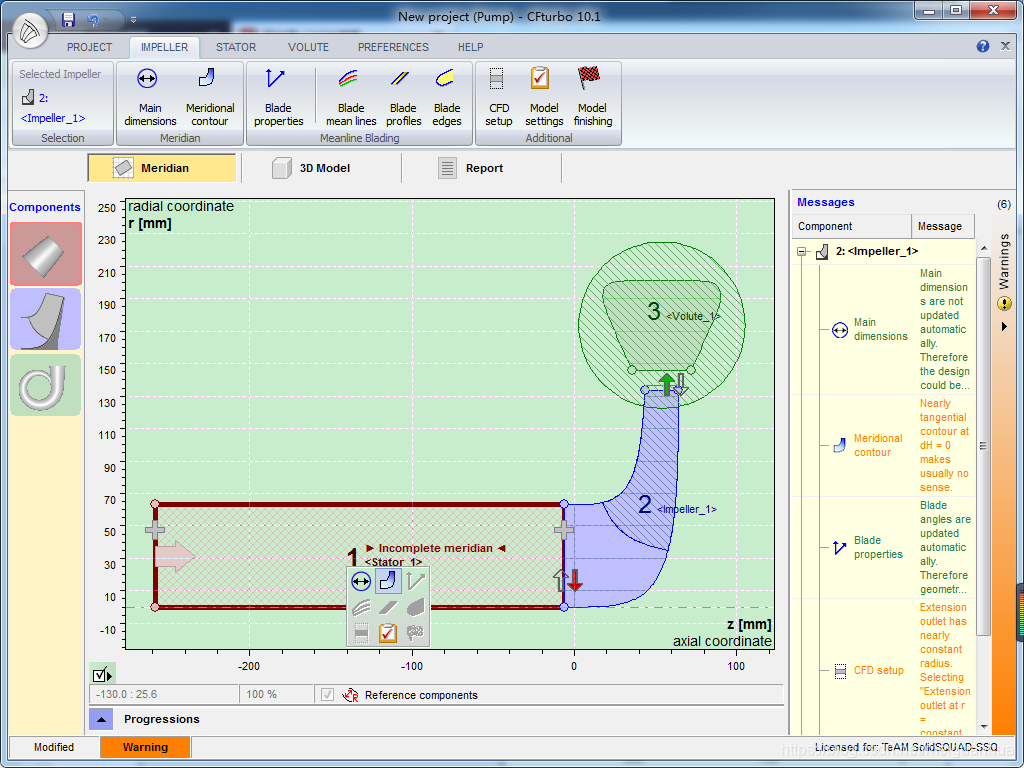Select the Meridian view button

(161, 168)
